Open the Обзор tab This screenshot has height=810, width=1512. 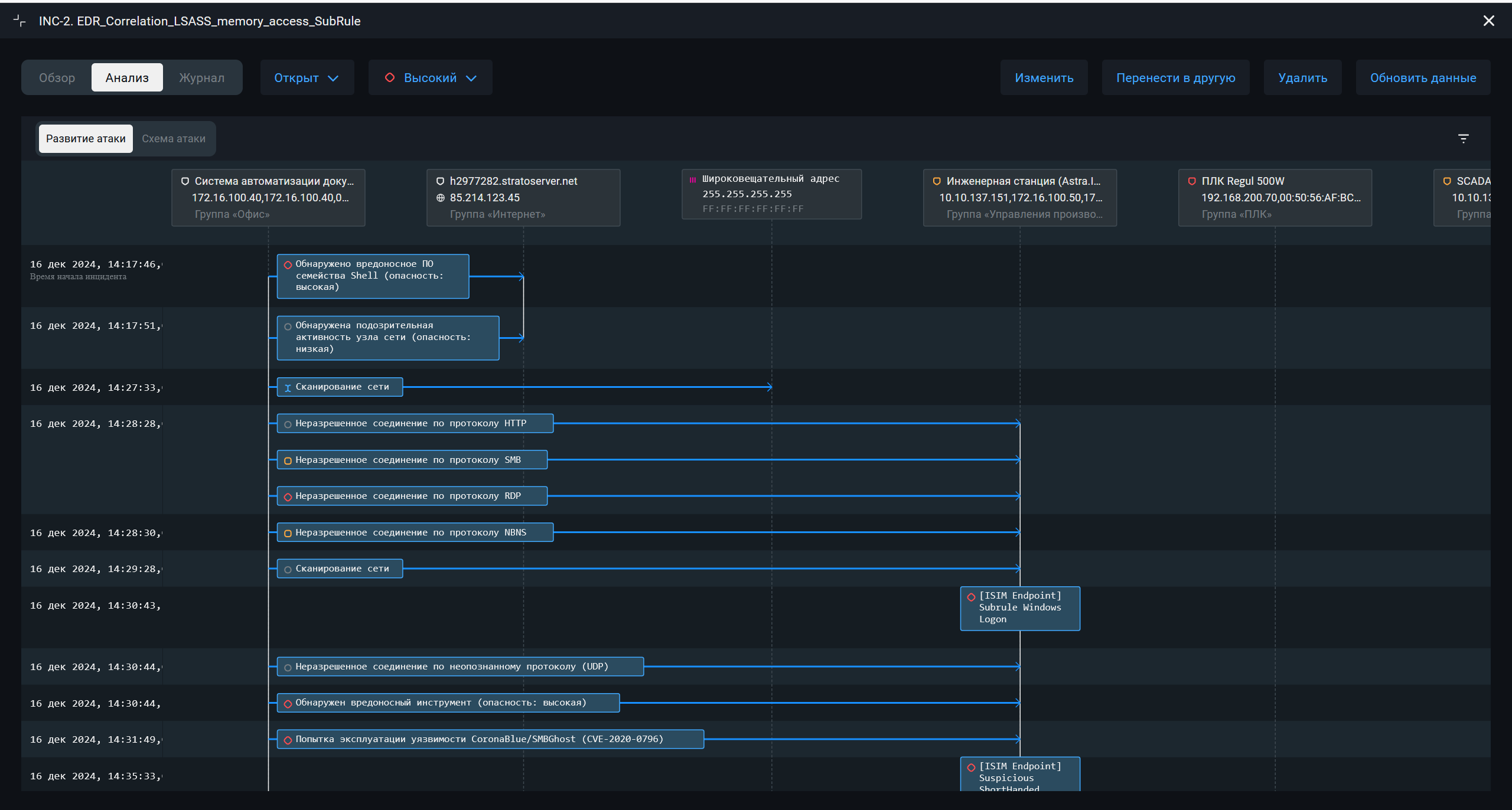[x=57, y=78]
